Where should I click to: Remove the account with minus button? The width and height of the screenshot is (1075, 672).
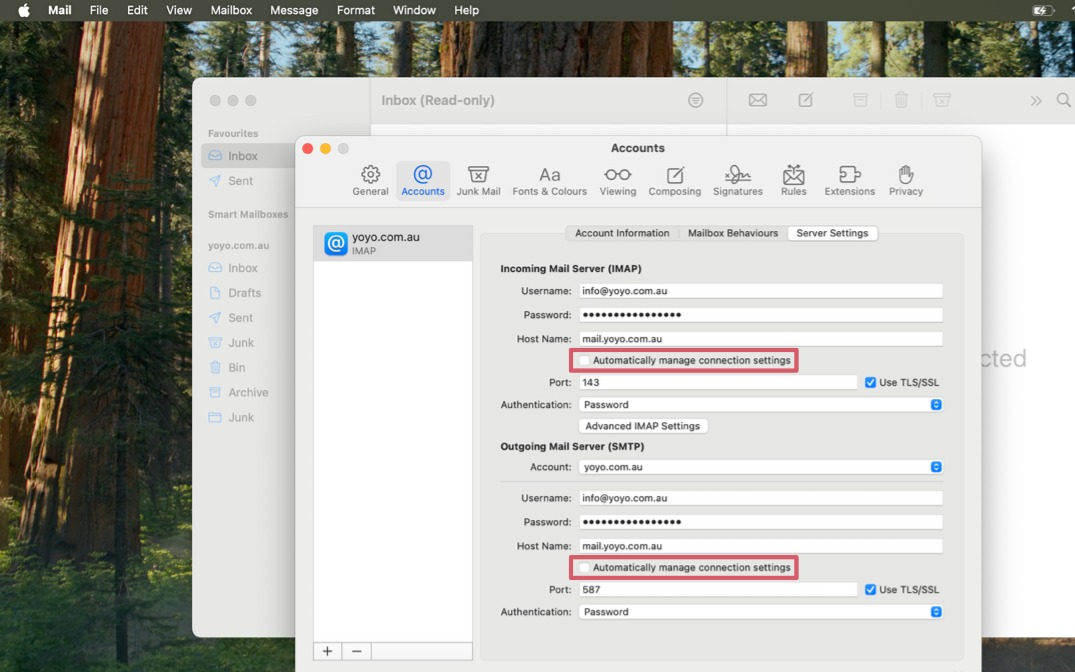coord(357,651)
